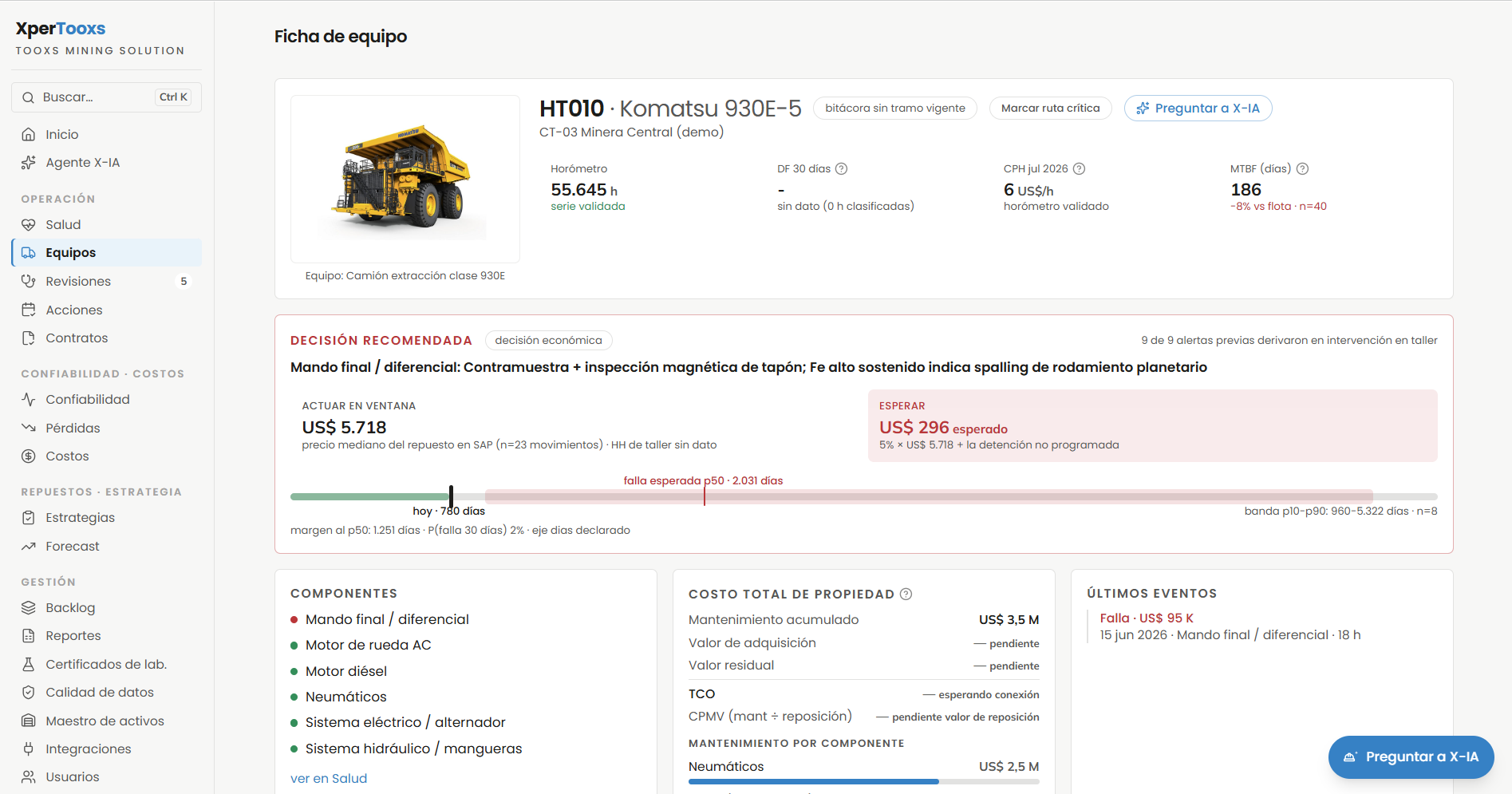Select Motor diésel component
Image resolution: width=1512 pixels, height=794 pixels.
(346, 671)
